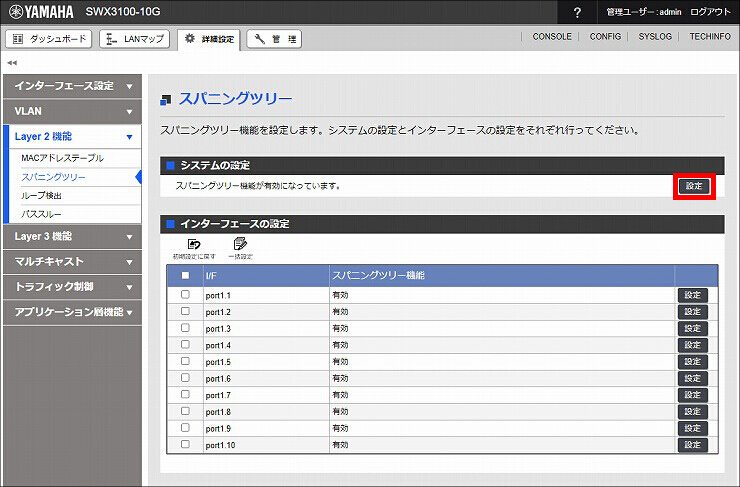Expand the Layer 3 機能 section
The image size is (740, 487).
pyautogui.click(x=72, y=236)
